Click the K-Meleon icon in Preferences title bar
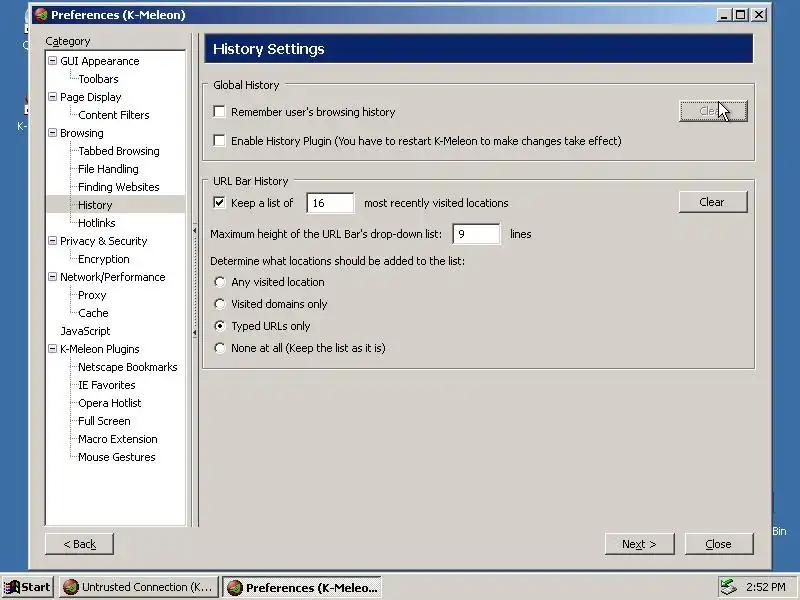 point(41,15)
